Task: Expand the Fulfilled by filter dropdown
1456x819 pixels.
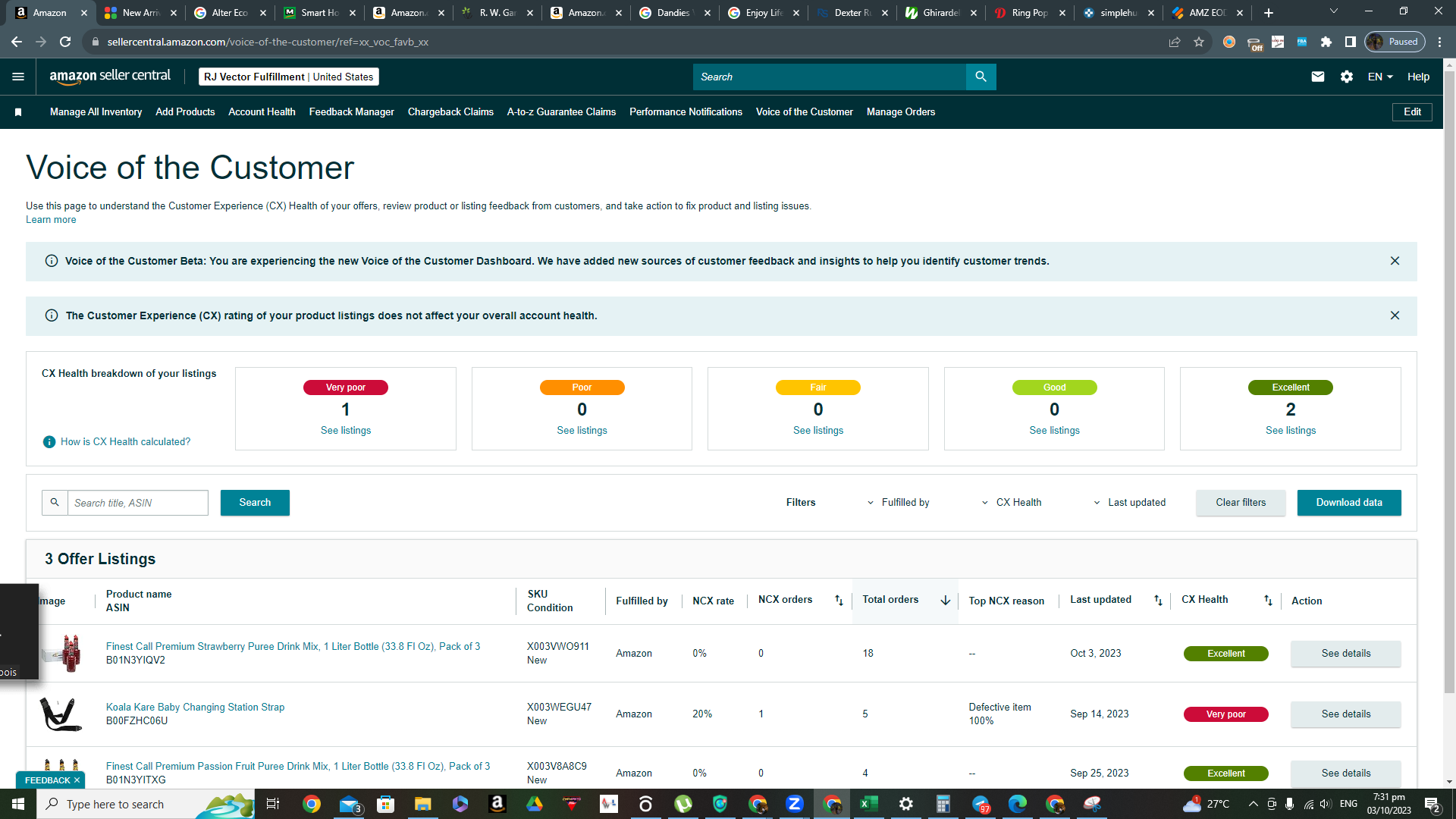Action: click(898, 503)
